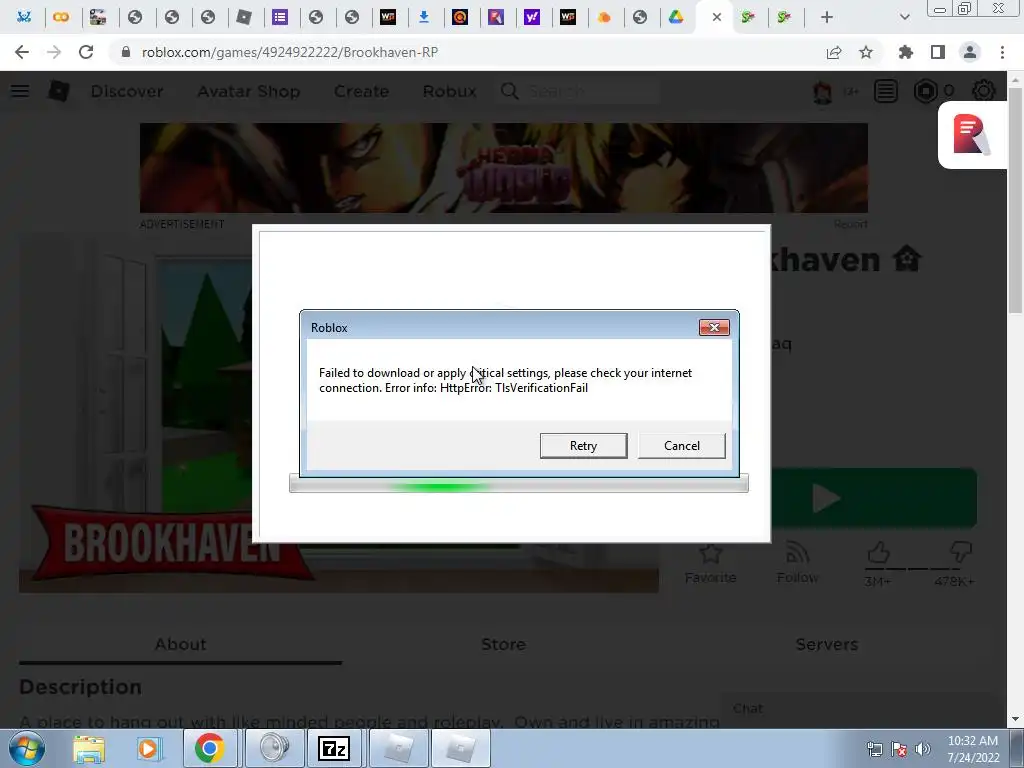Reload the Brookhaven page
This screenshot has height=768, width=1024.
86,52
